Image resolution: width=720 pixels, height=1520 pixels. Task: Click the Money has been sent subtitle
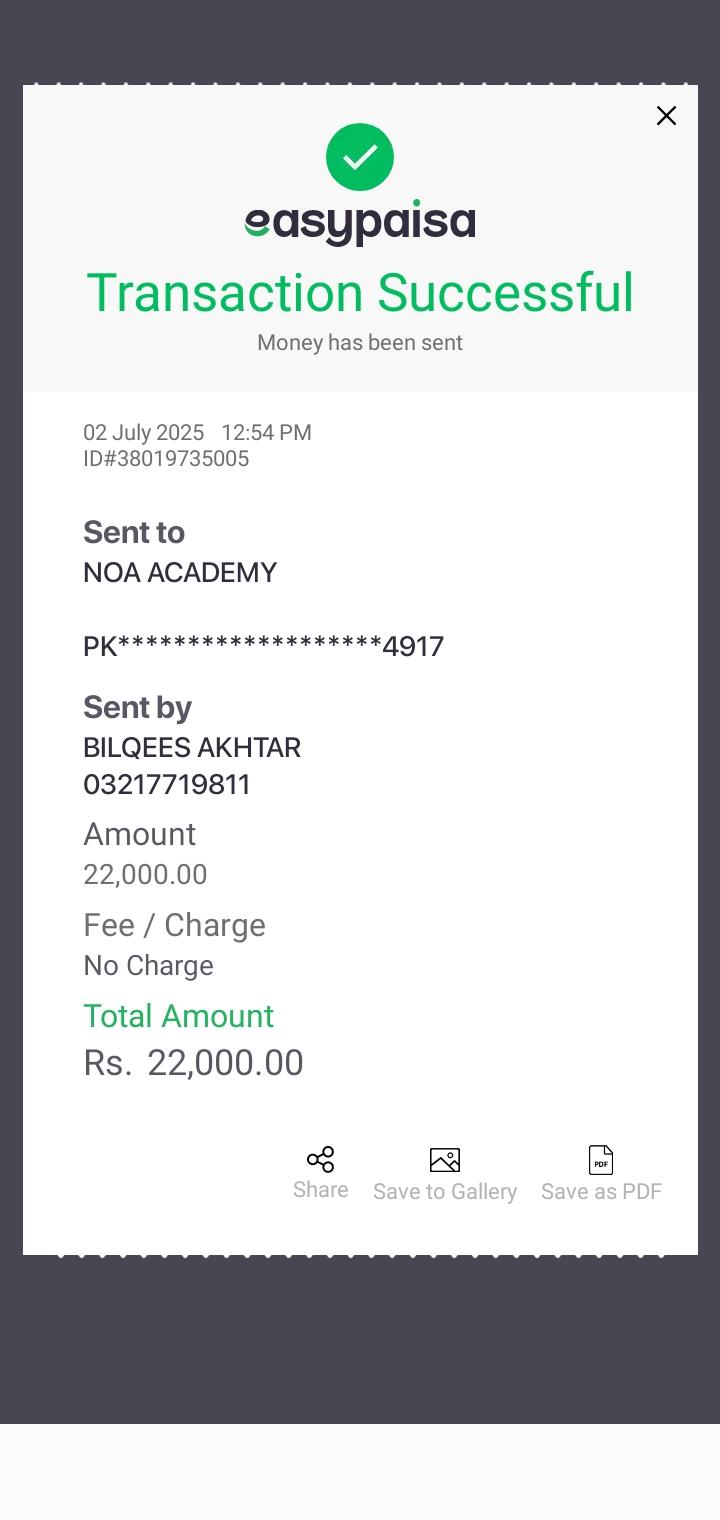360,343
